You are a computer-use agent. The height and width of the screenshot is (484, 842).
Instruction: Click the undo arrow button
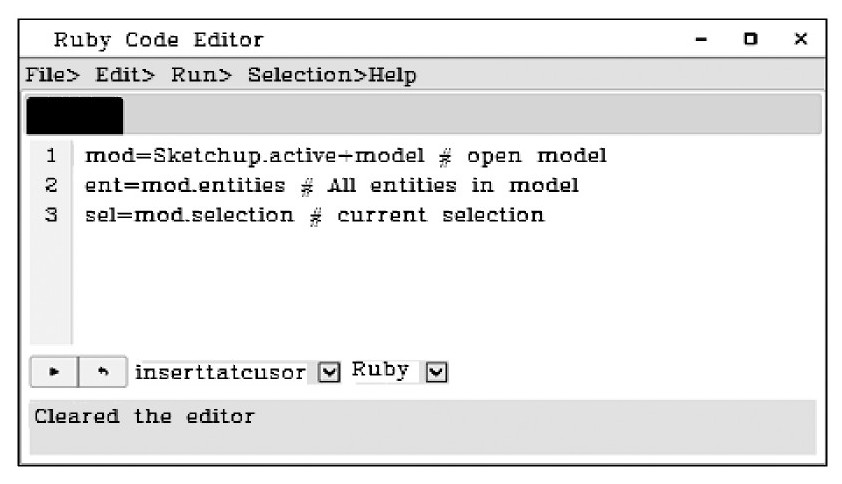coord(103,372)
